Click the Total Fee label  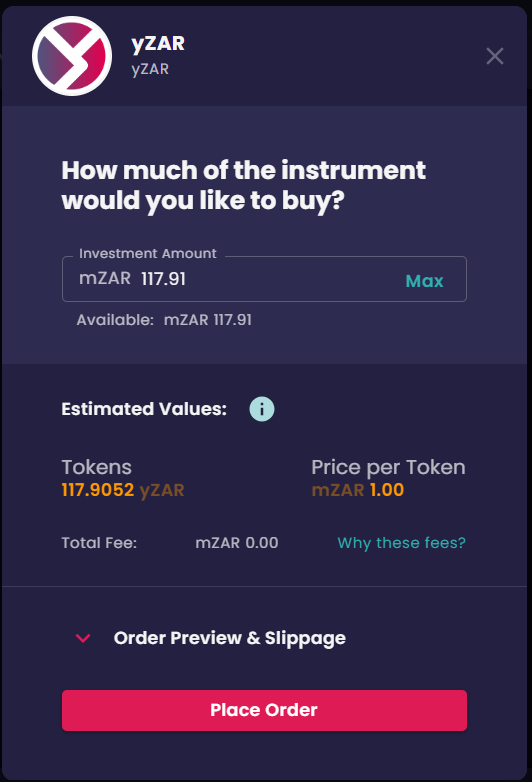tap(99, 543)
